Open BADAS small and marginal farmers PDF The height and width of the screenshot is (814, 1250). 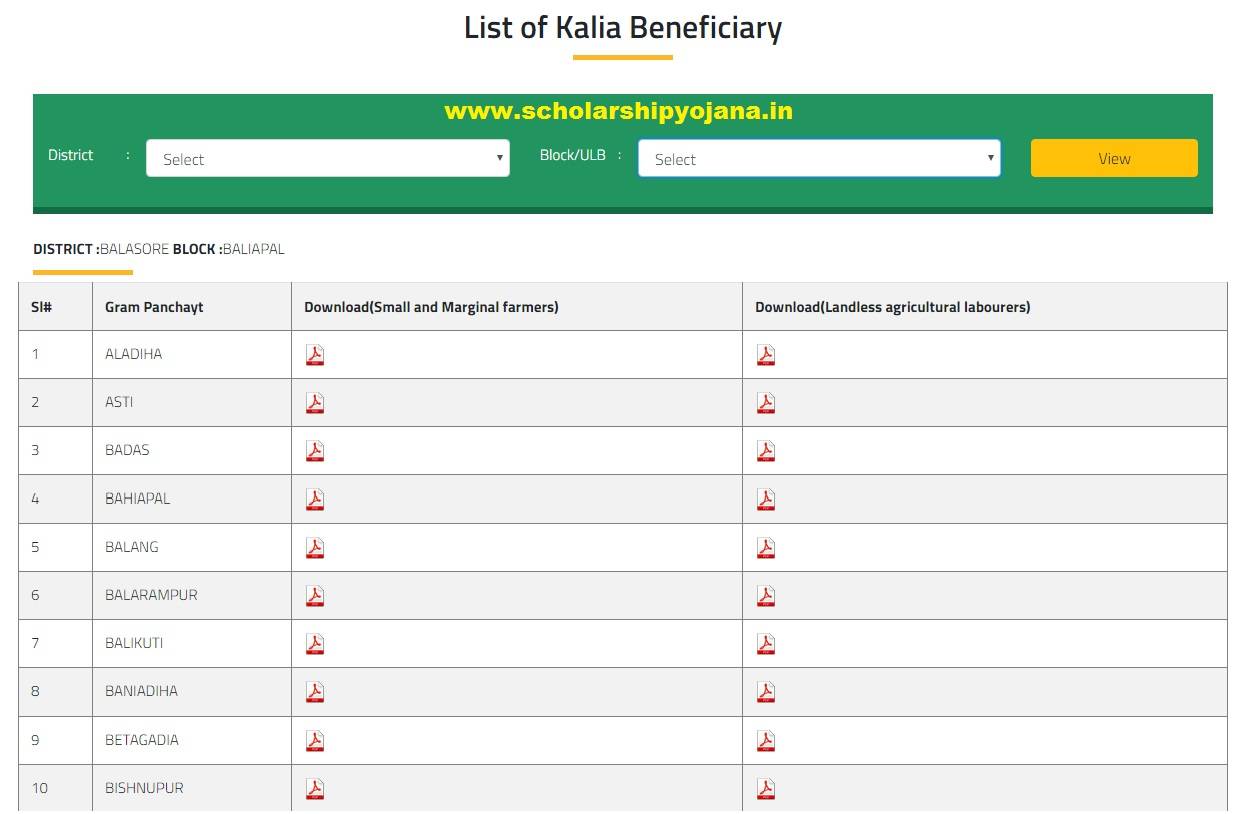pyautogui.click(x=315, y=451)
